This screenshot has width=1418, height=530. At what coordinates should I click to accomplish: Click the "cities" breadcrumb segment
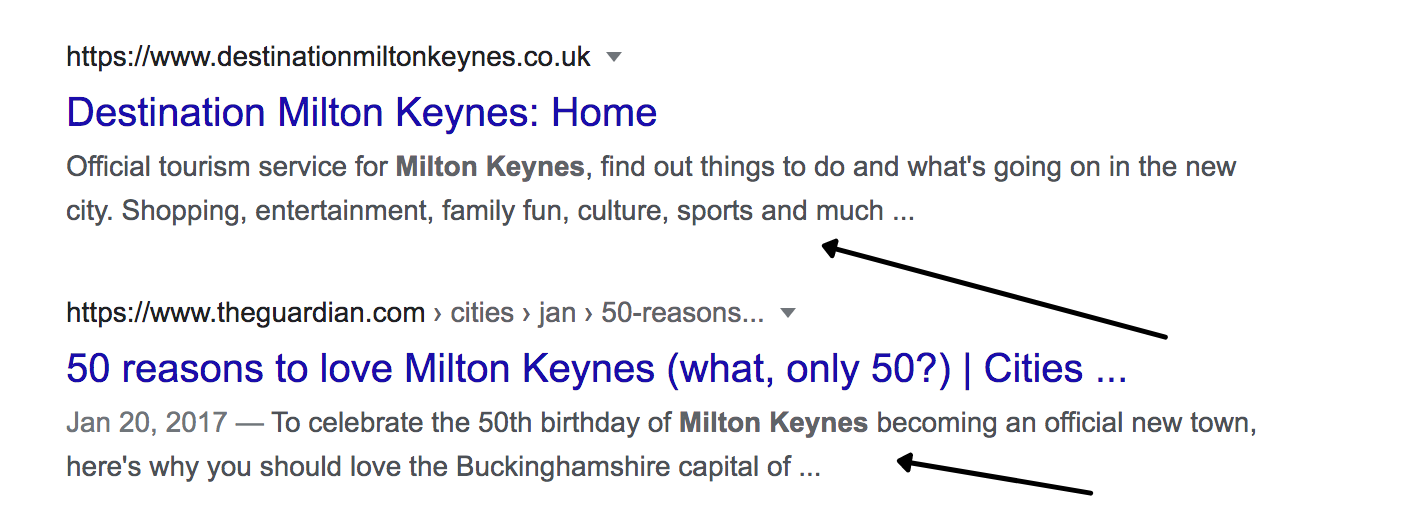(482, 313)
